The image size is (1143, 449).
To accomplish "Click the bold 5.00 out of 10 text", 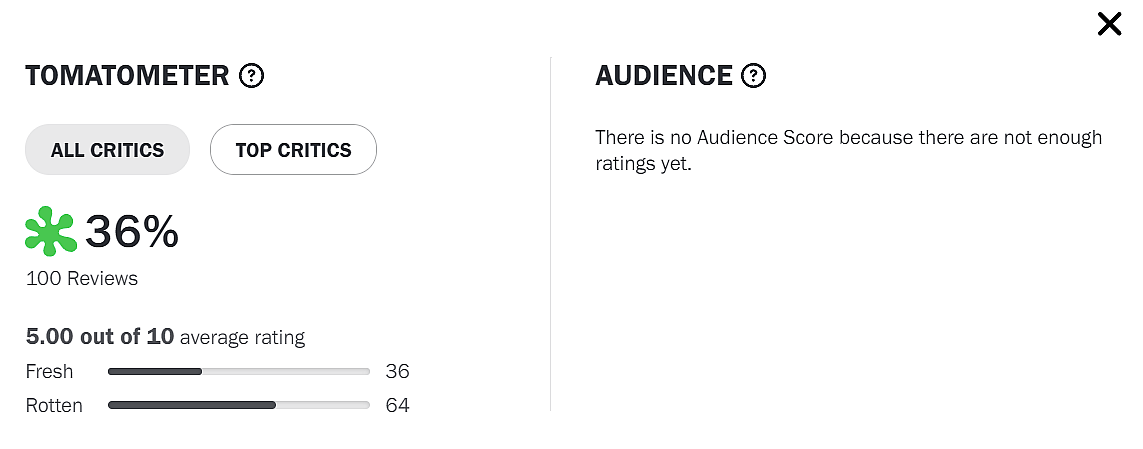I will pyautogui.click(x=100, y=338).
